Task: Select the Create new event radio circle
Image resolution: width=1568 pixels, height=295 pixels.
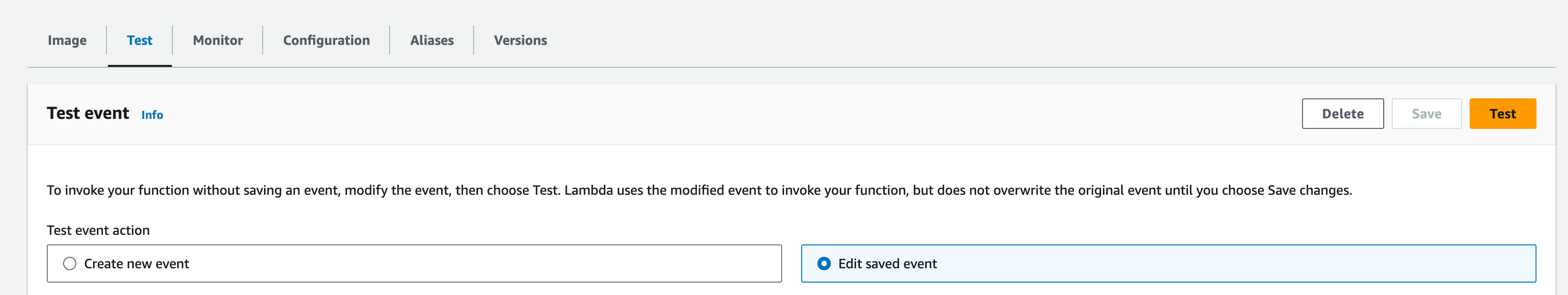Action: (70, 263)
